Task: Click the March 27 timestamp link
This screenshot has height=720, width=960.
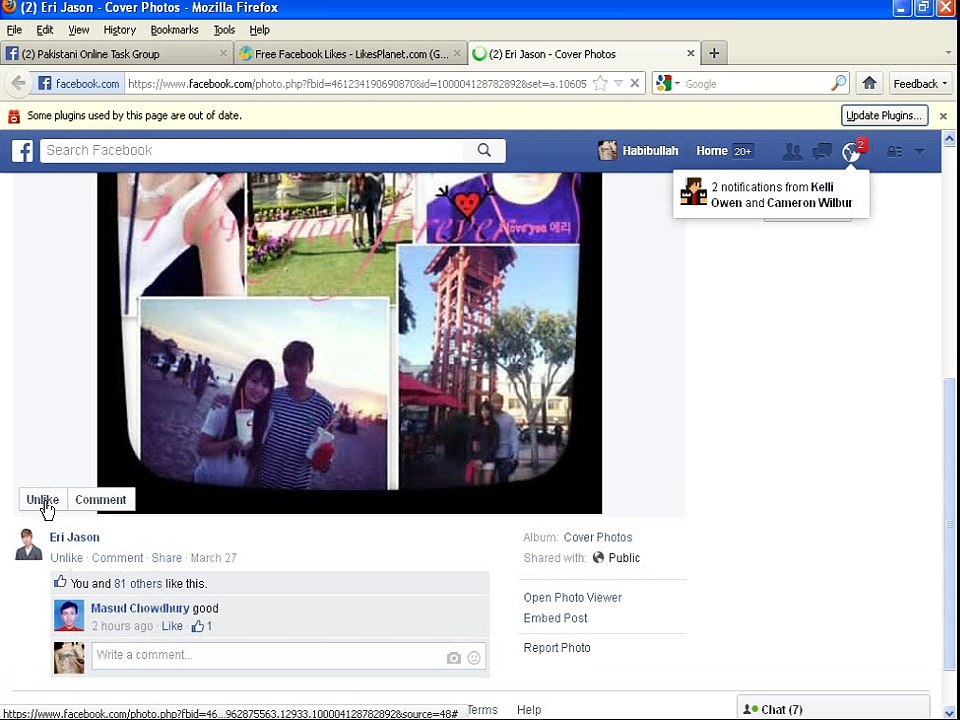Action: click(214, 558)
